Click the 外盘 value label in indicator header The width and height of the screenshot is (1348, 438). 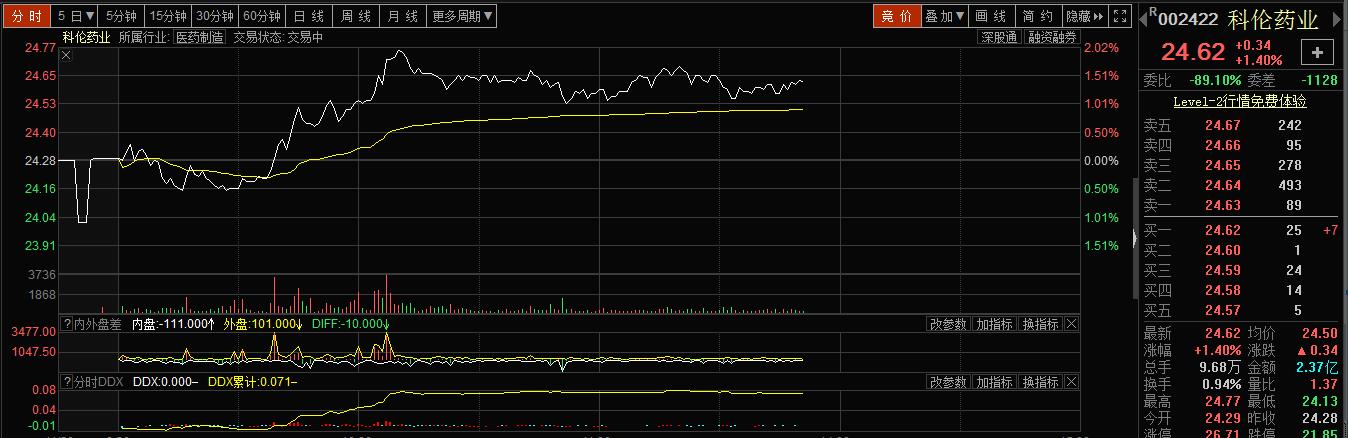(x=263, y=324)
